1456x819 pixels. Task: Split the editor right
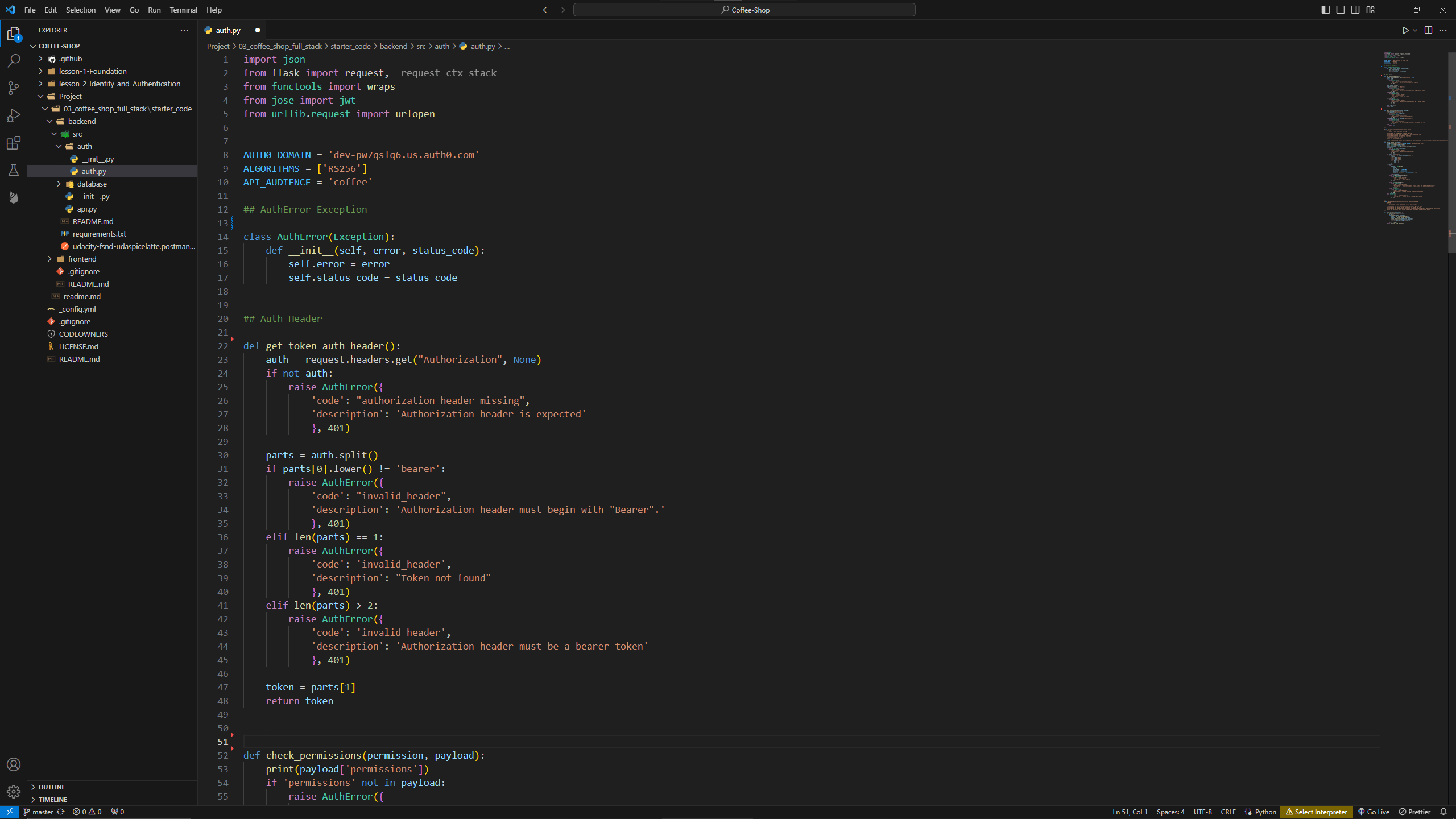tap(1428, 30)
